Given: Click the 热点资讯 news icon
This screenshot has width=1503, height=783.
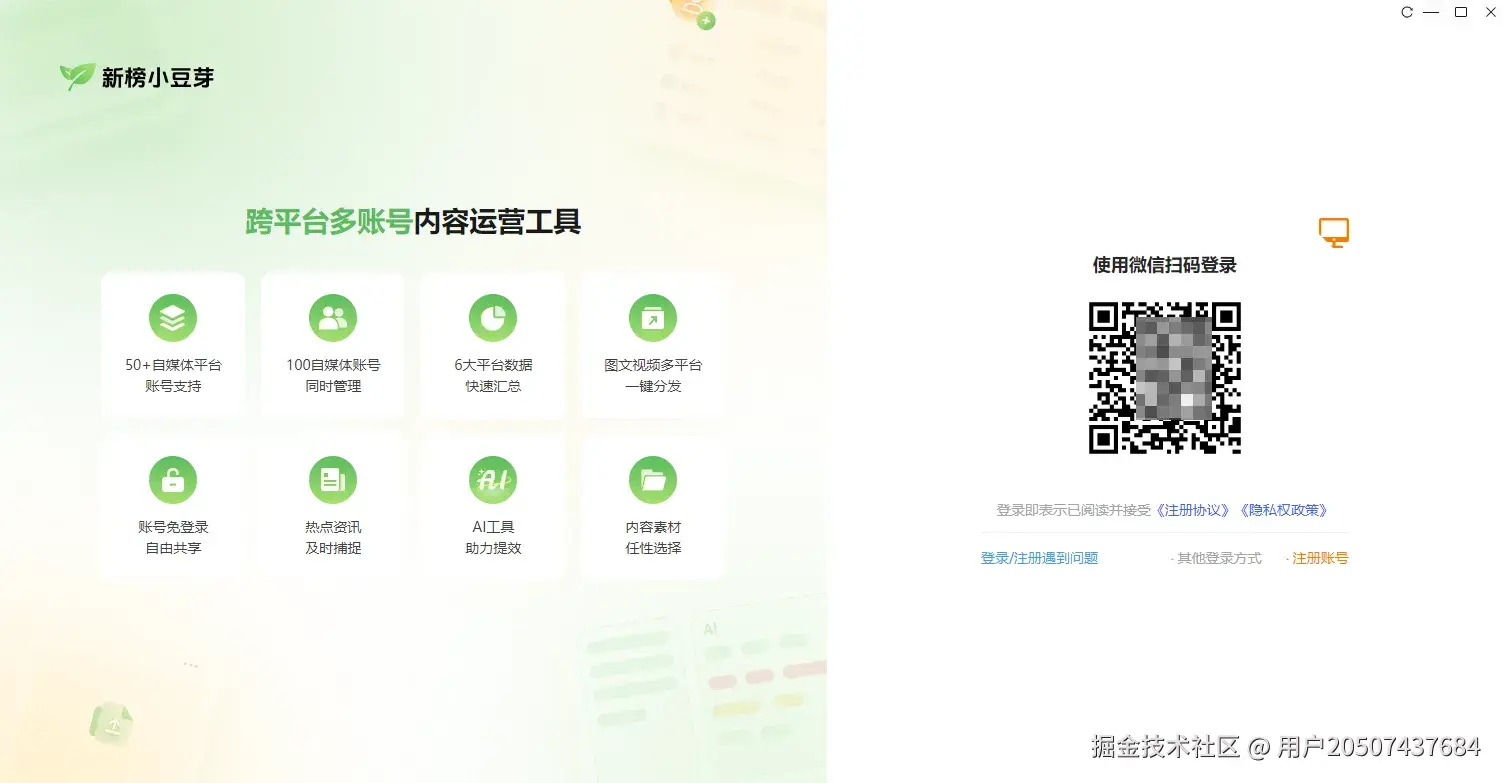Looking at the screenshot, I should (333, 481).
